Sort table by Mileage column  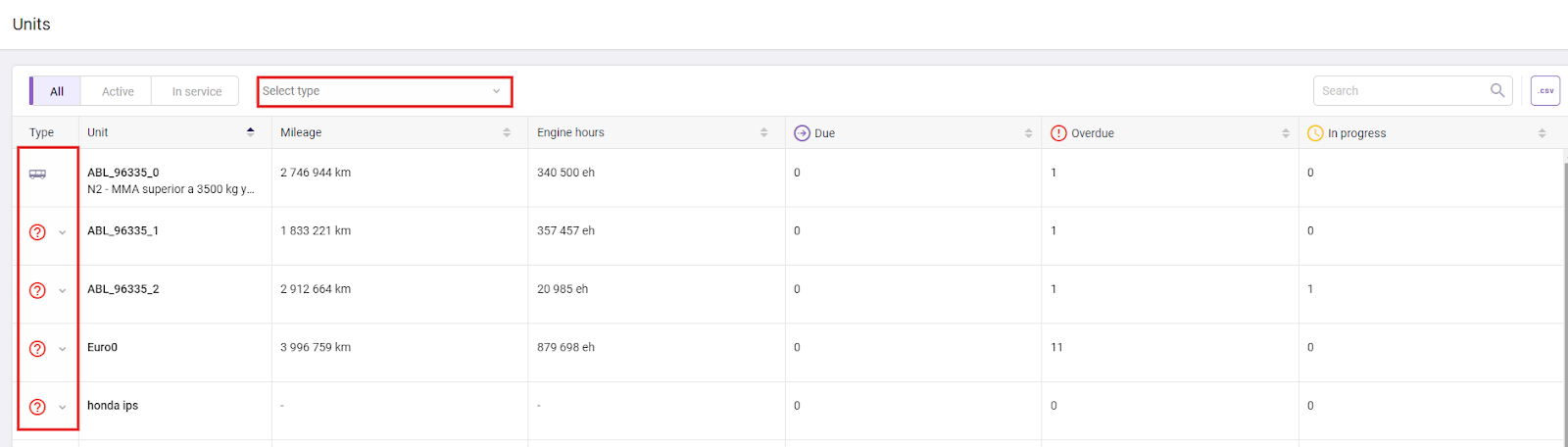click(507, 132)
